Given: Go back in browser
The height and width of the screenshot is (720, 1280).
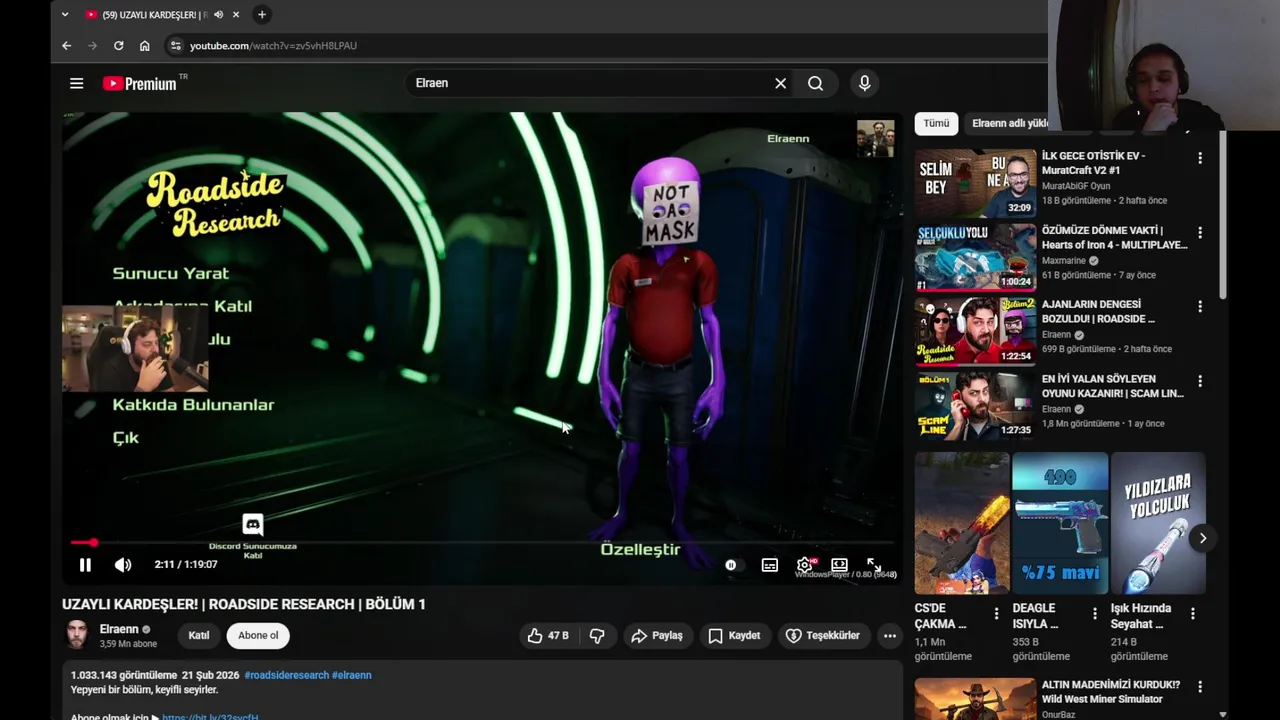Looking at the screenshot, I should [67, 46].
